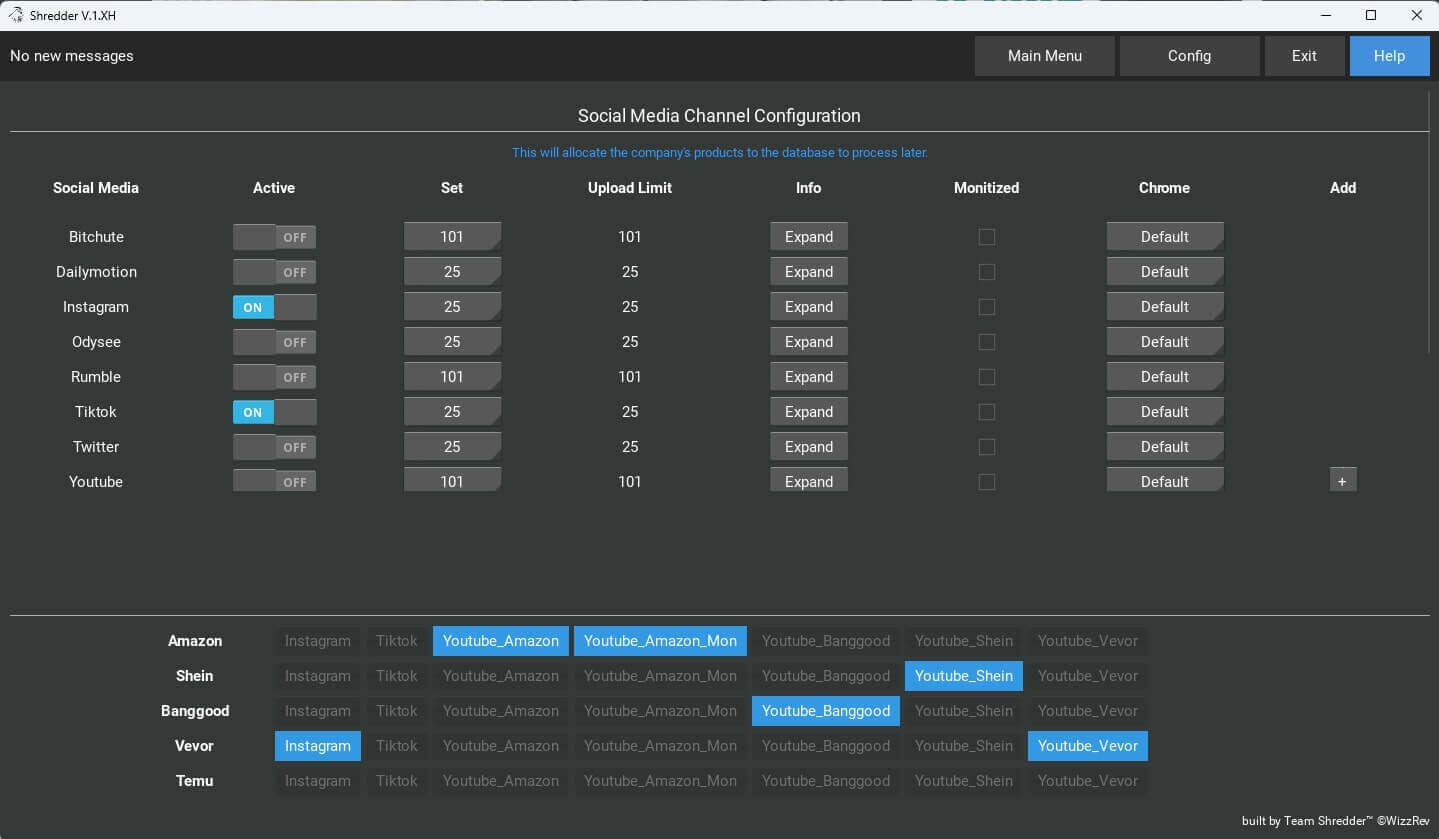
Task: Maximize the Shredder window
Action: (1371, 15)
